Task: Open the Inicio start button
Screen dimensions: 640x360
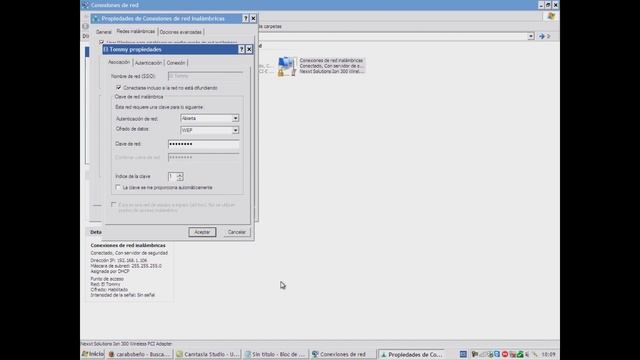Action: (x=93, y=354)
